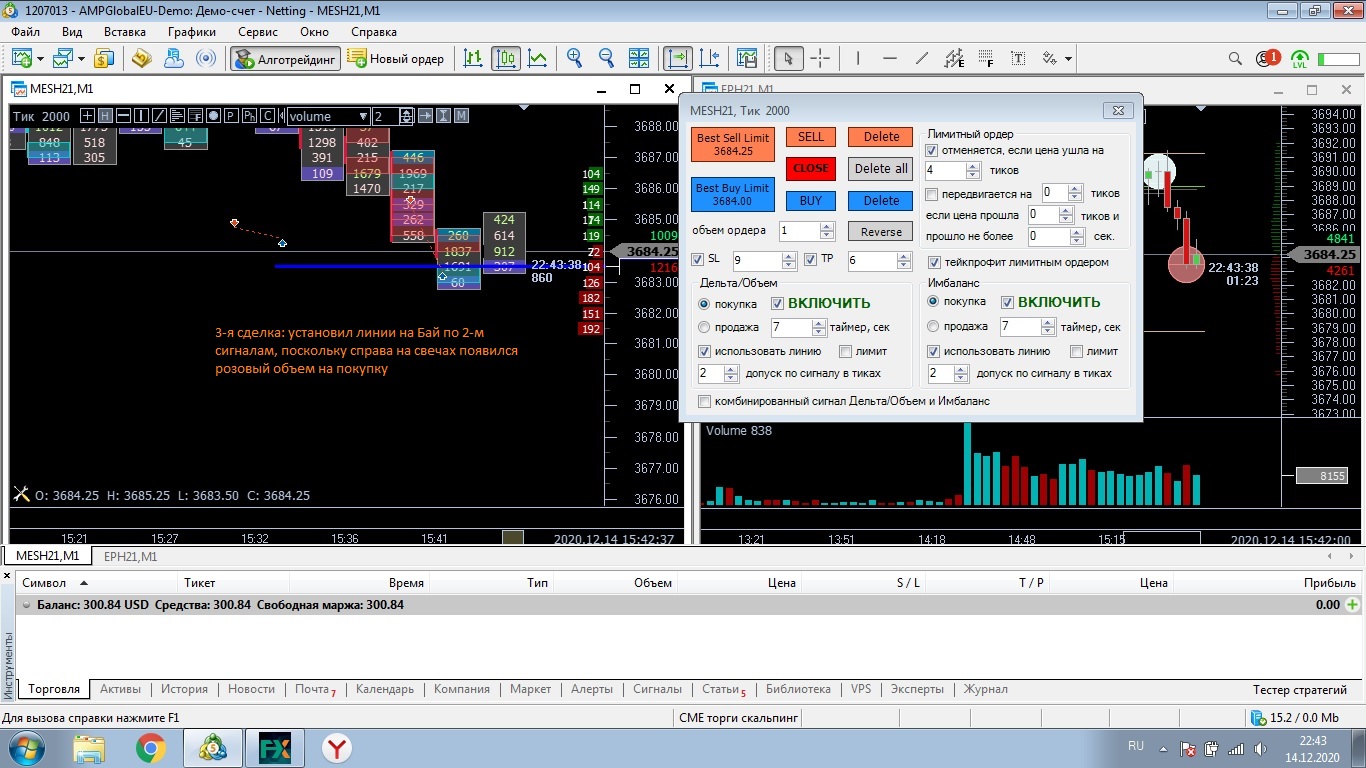Toggle chart auto-scroll icon
1366x768 pixels.
[678, 58]
